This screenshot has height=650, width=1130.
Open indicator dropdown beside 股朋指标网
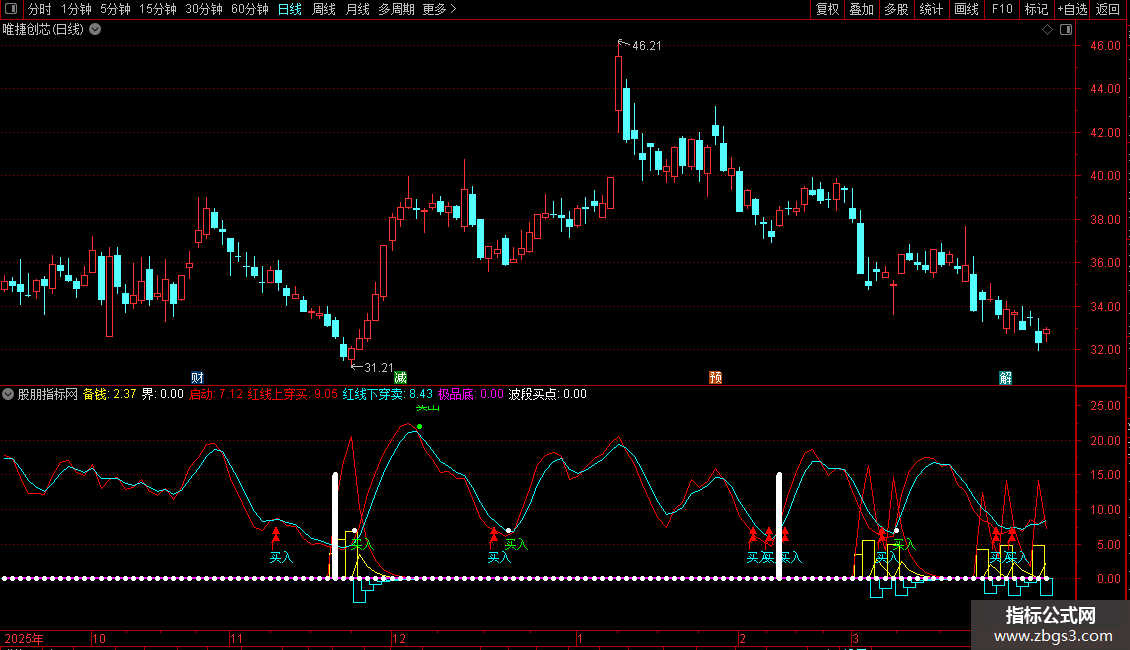click(8, 394)
